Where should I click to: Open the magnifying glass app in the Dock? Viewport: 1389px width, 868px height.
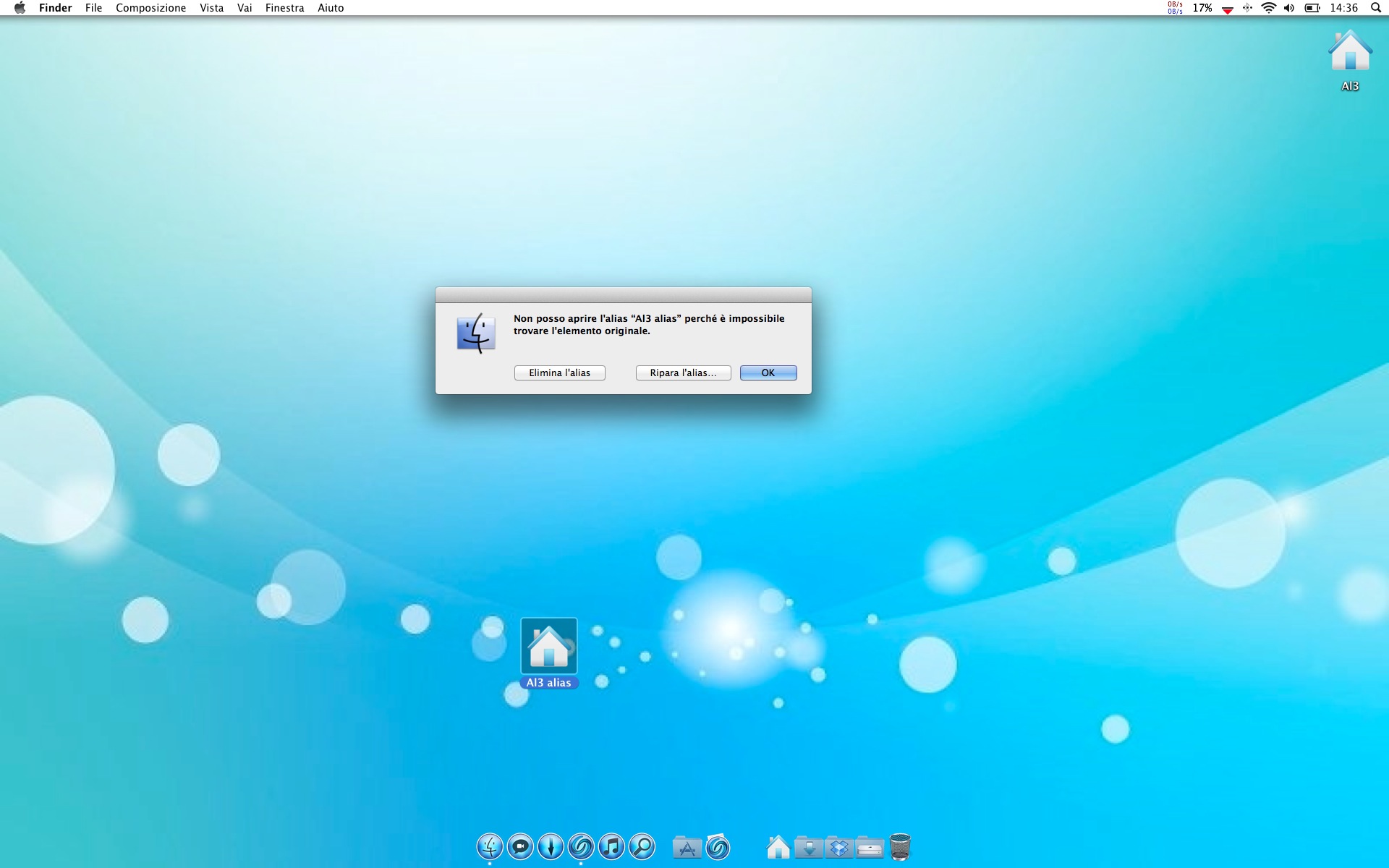click(642, 846)
